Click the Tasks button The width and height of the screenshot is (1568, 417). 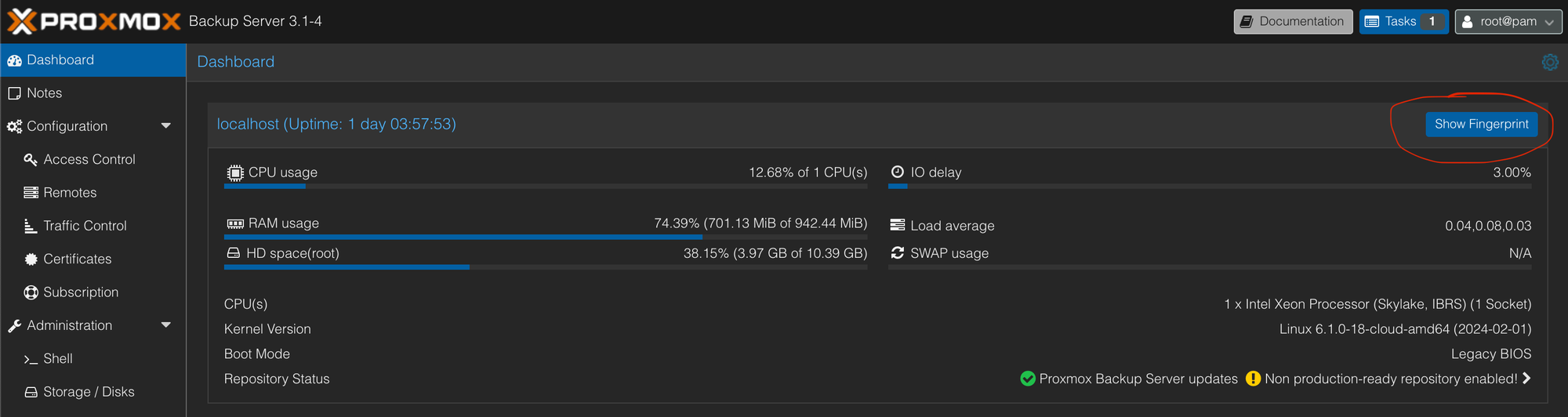pos(1404,21)
